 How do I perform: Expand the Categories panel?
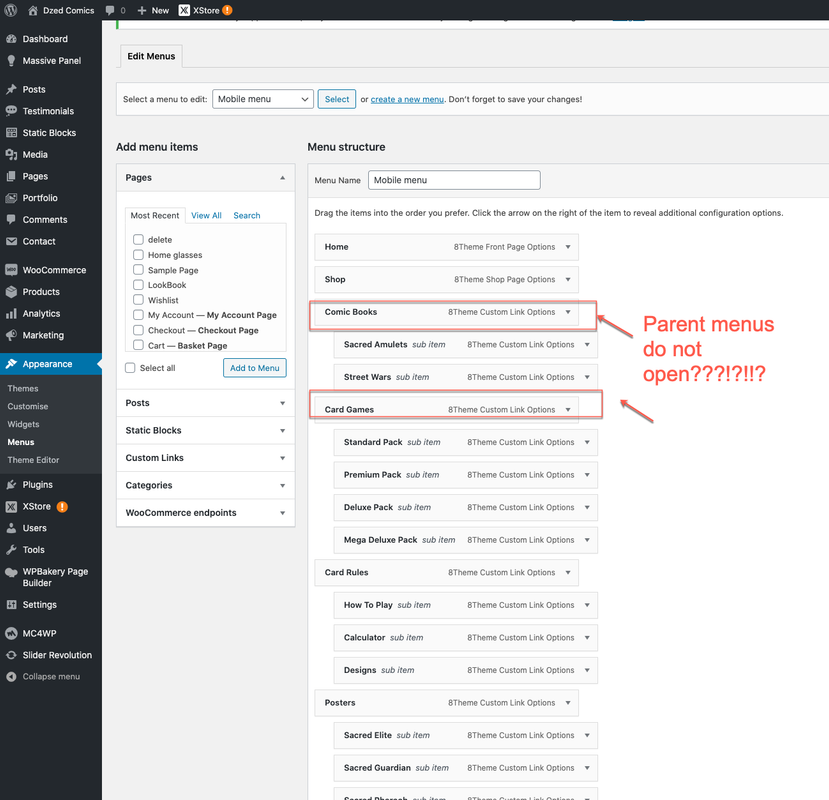click(206, 485)
